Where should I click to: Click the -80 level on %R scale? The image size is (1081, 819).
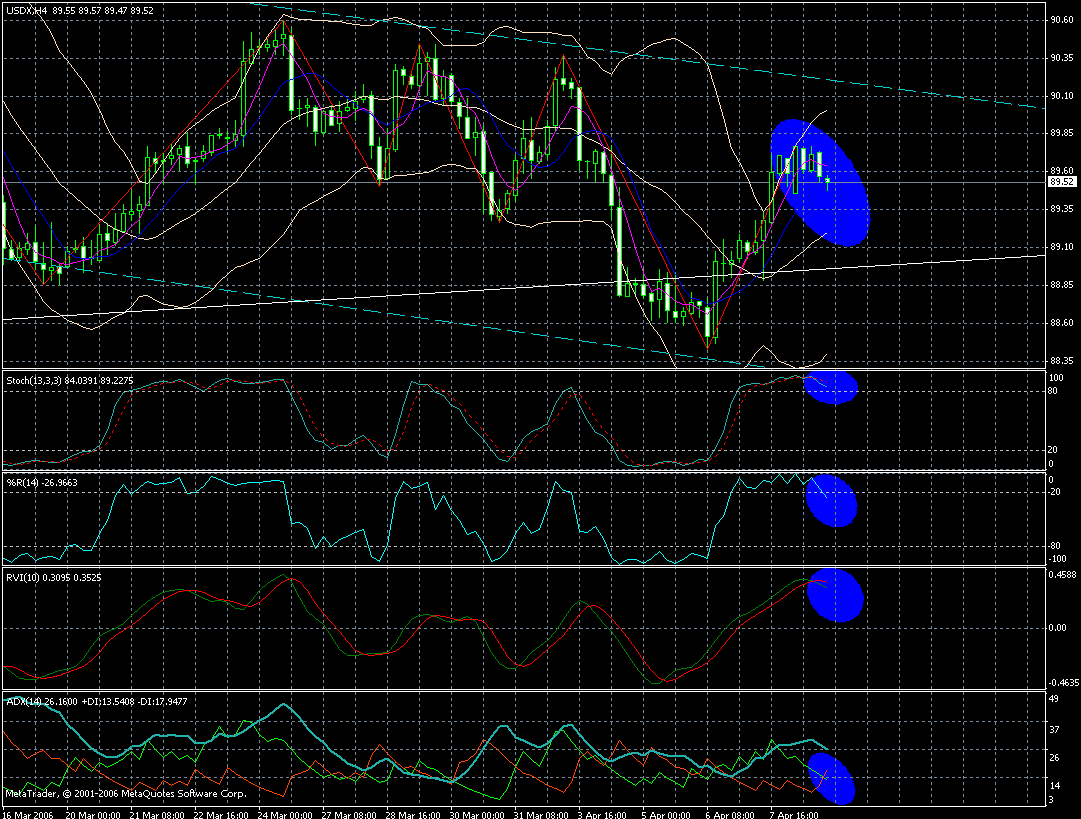click(1055, 546)
